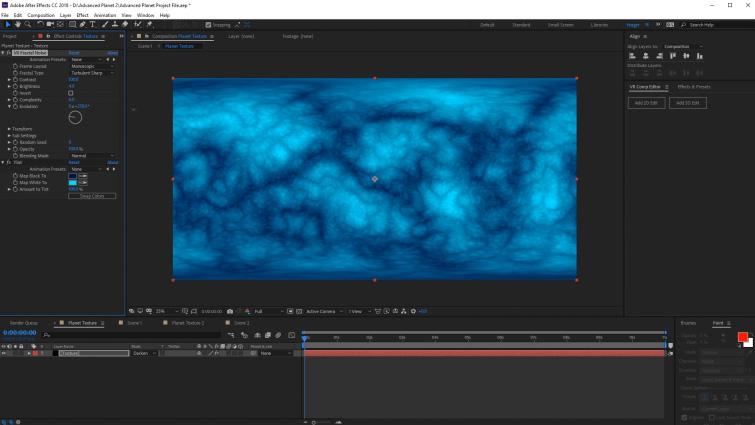Click the Map White To color swatch

(x=73, y=182)
